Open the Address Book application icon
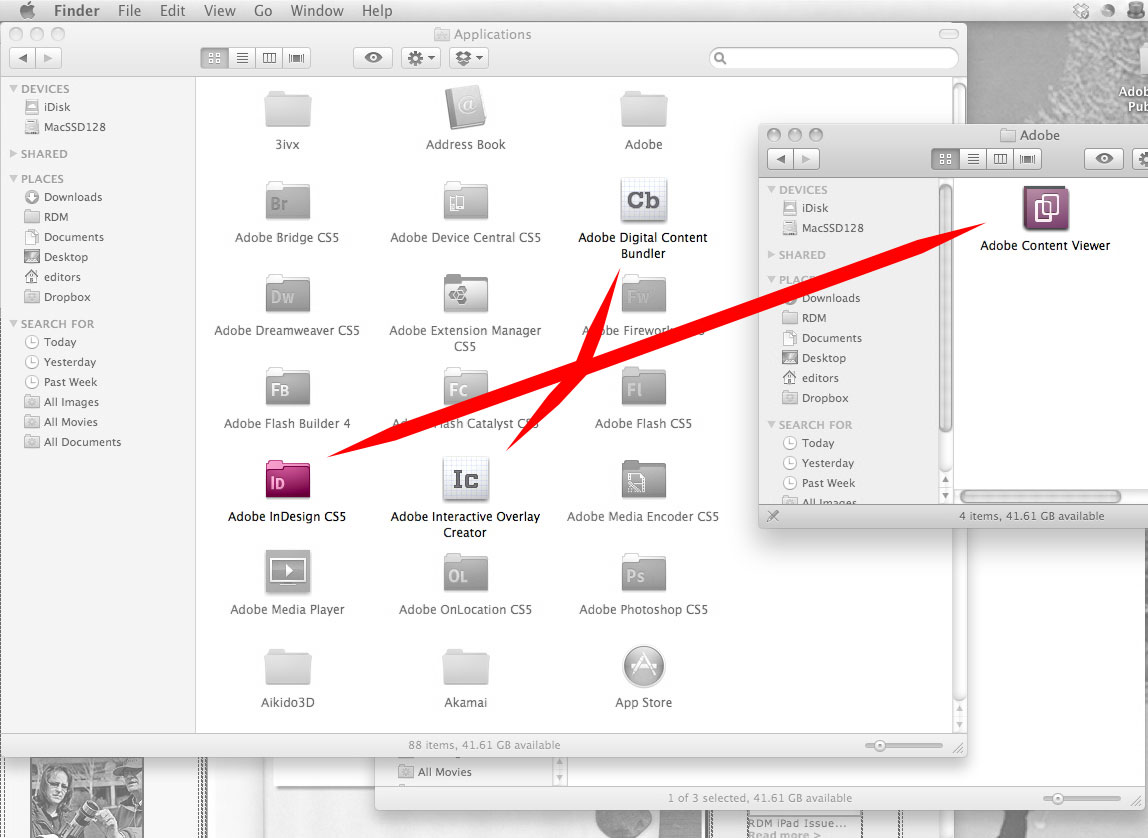Screen dimensions: 1148x838 pos(466,108)
